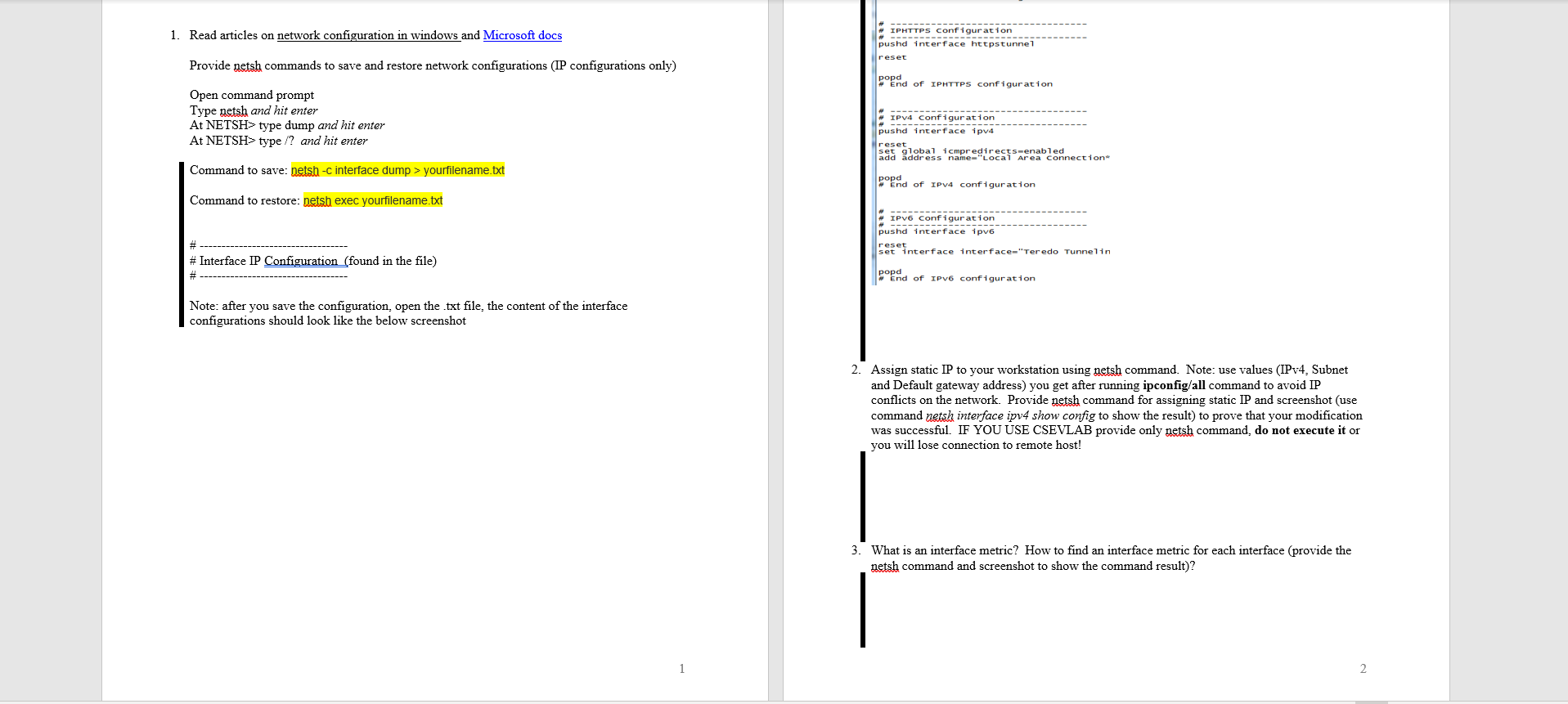Image resolution: width=1568 pixels, height=704 pixels.
Task: Click 'End of IPHTTPS configuration' line
Action: coord(971,84)
